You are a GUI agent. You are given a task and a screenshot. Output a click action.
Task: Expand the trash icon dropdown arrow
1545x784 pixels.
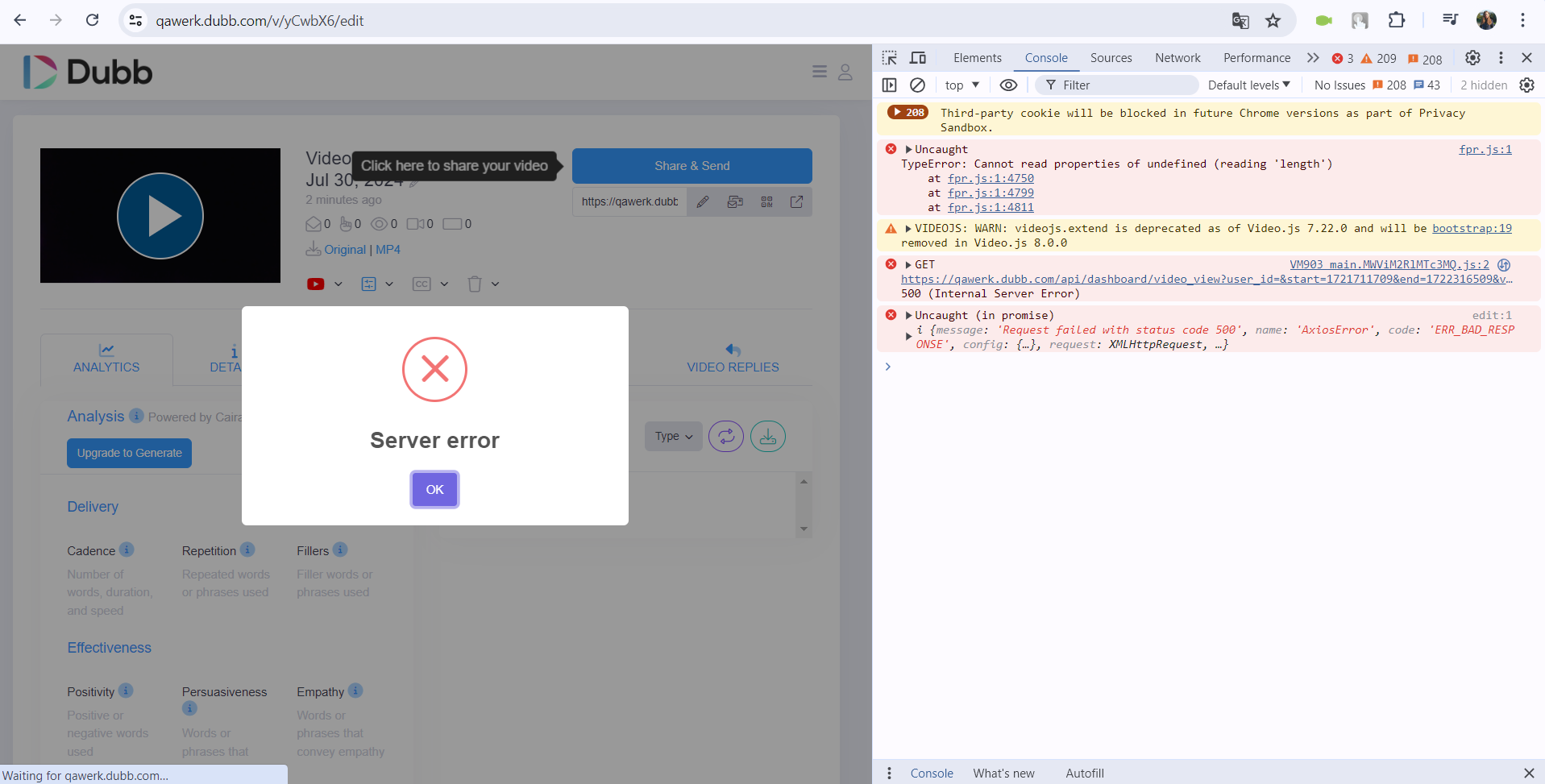point(495,284)
